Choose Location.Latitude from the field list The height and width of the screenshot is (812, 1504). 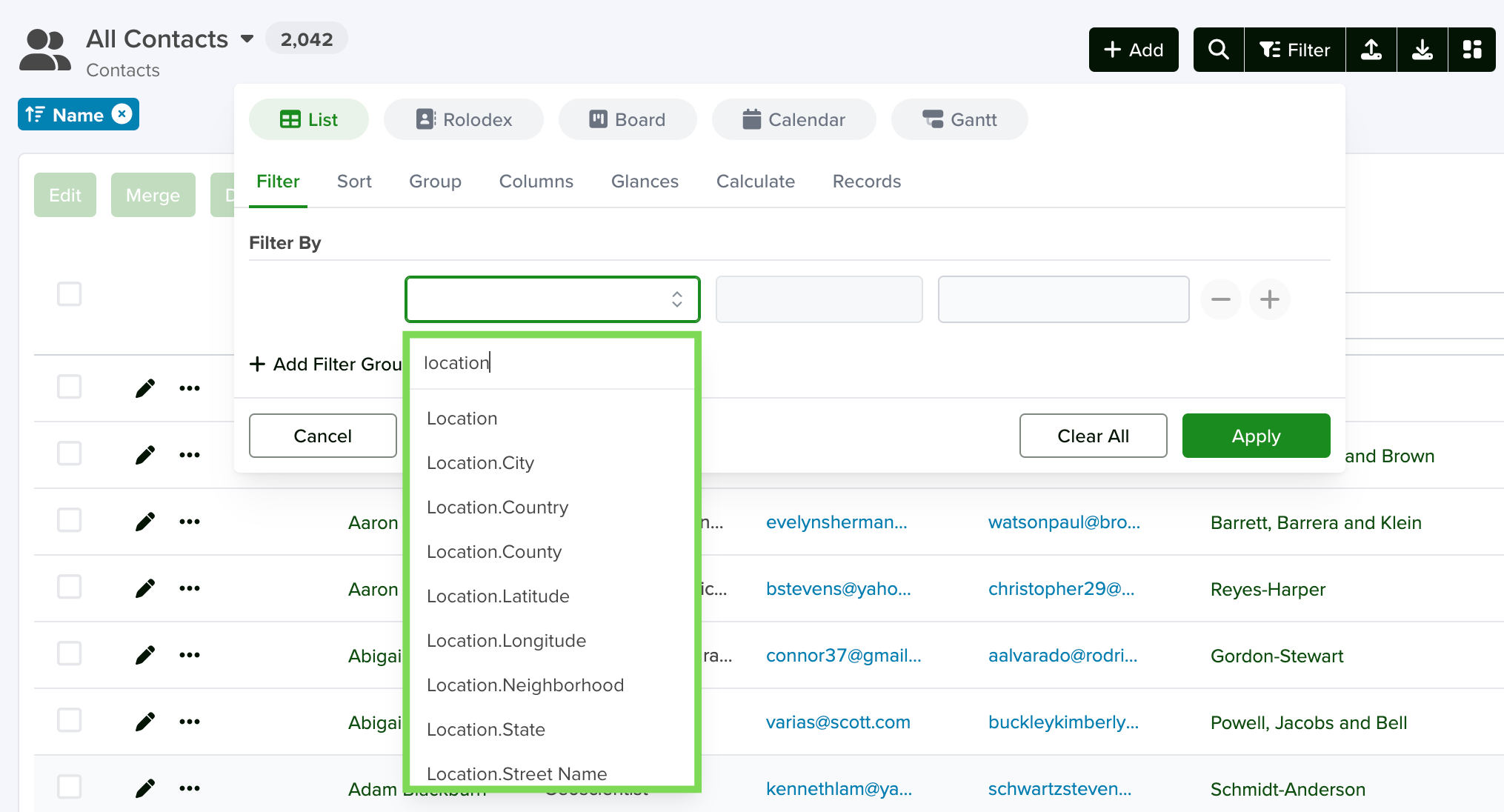pos(552,596)
